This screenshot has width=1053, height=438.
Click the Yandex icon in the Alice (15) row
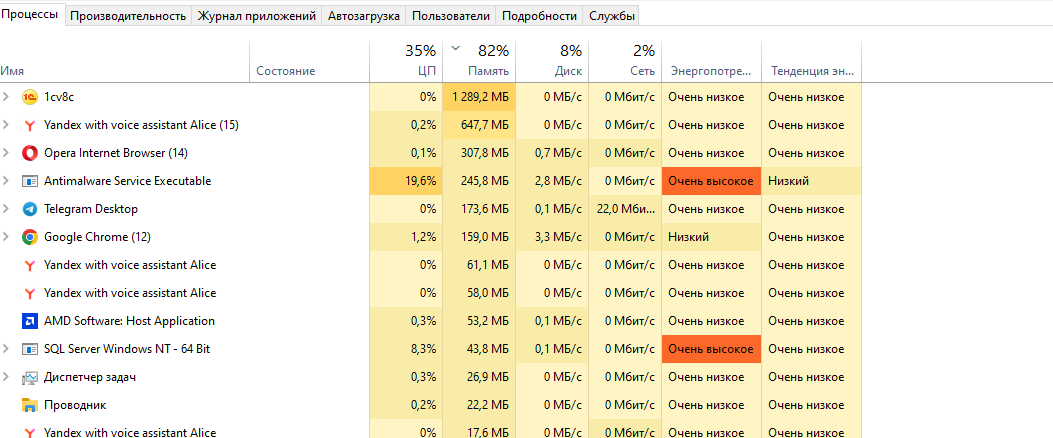tap(30, 125)
